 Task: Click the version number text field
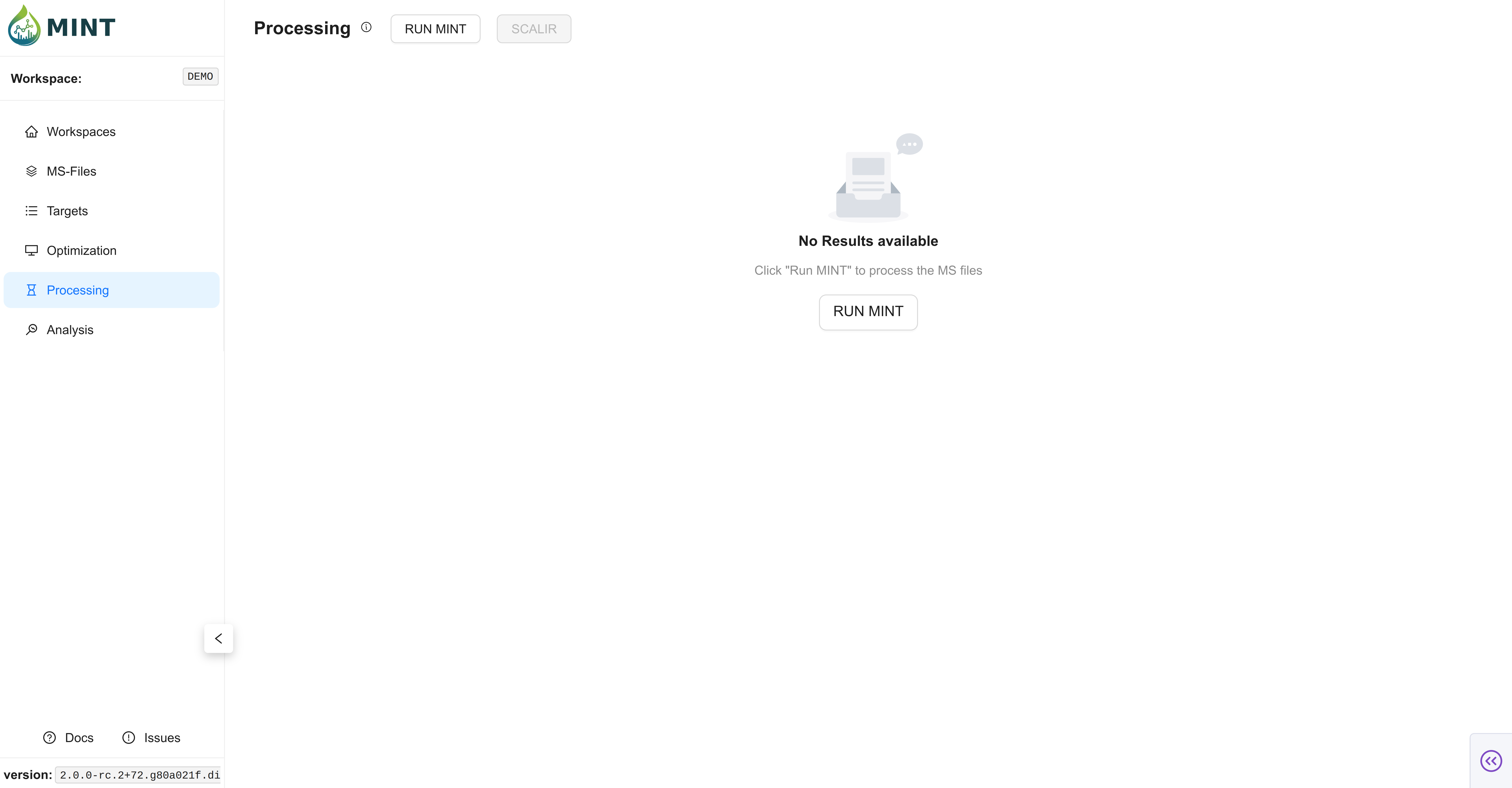pyautogui.click(x=139, y=775)
